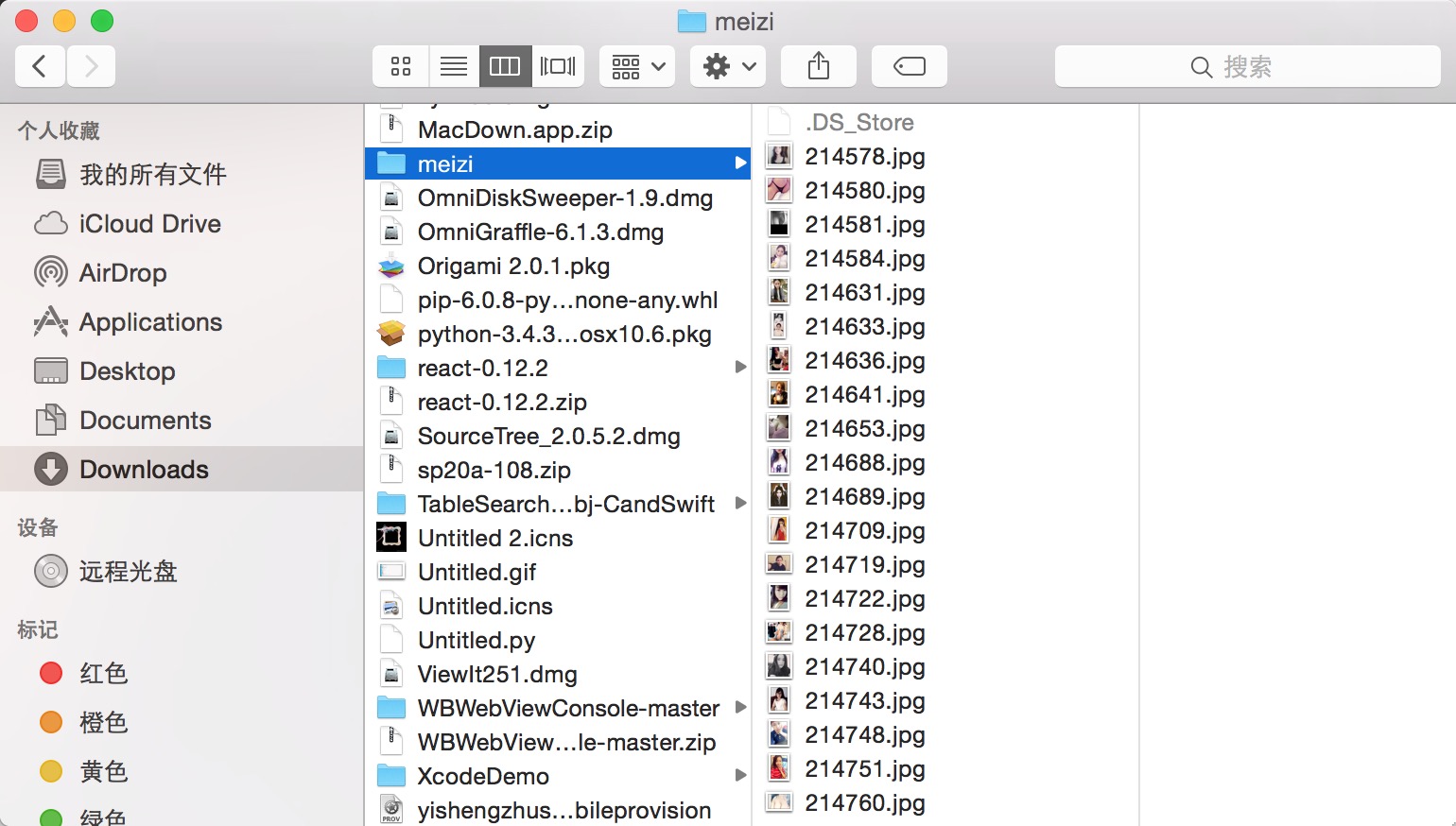Open Remote Disc device in sidebar
The width and height of the screenshot is (1456, 826).
[182, 572]
